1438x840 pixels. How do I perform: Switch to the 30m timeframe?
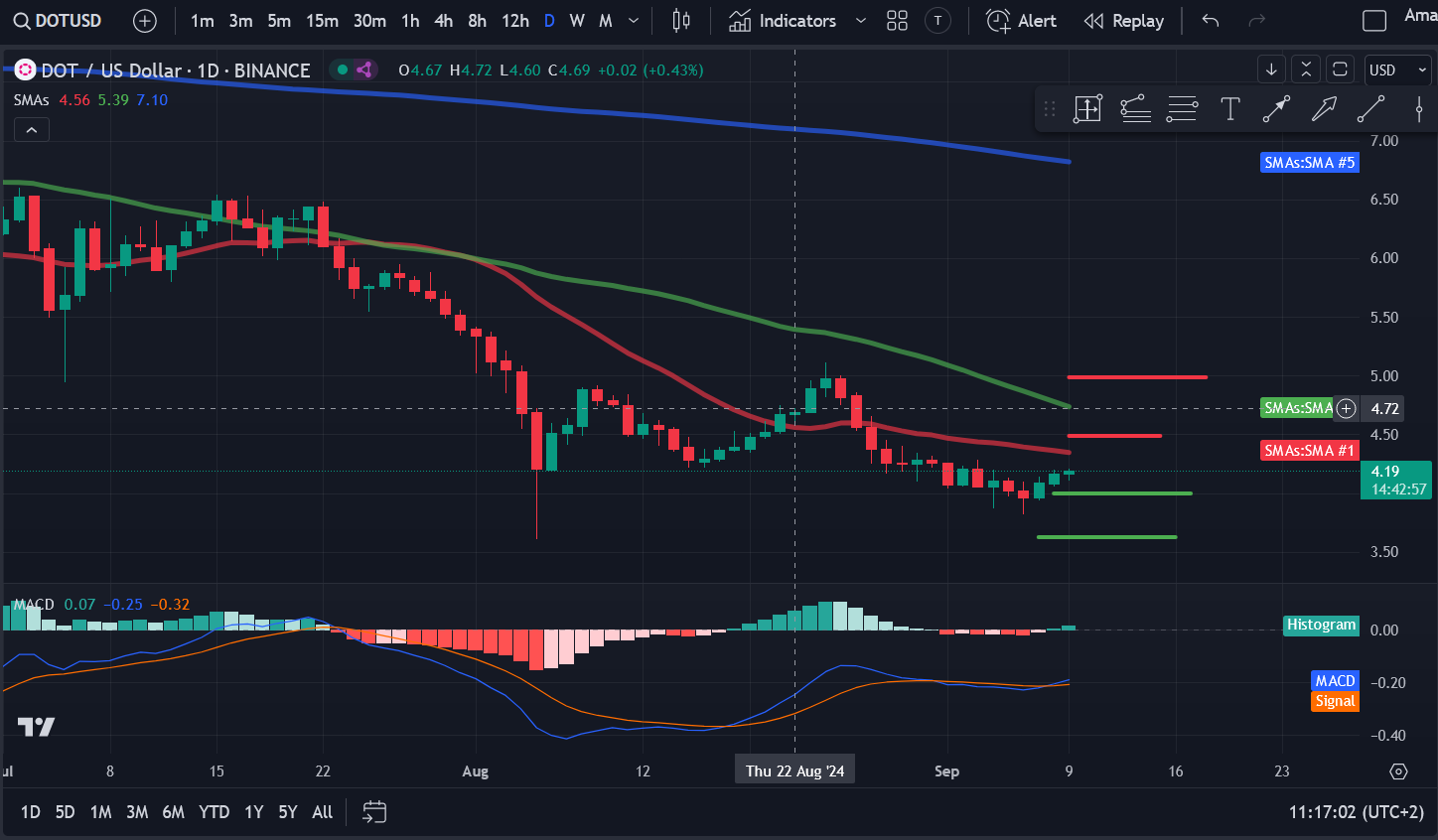(369, 21)
